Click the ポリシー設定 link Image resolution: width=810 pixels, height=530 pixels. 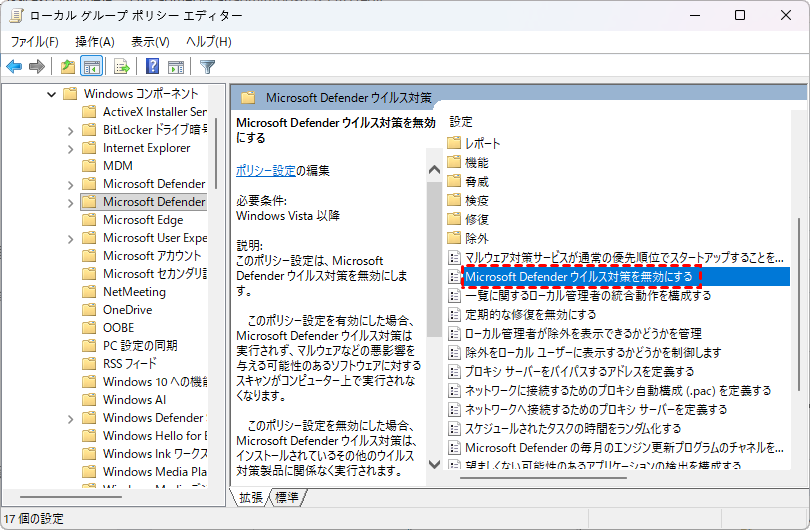(265, 170)
